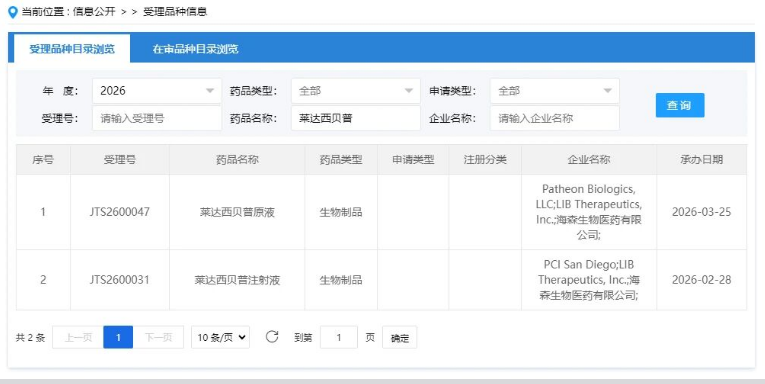Viewport: 765px width, 384px height.
Task: Click date 2026-02-28
Action: pyautogui.click(x=702, y=280)
